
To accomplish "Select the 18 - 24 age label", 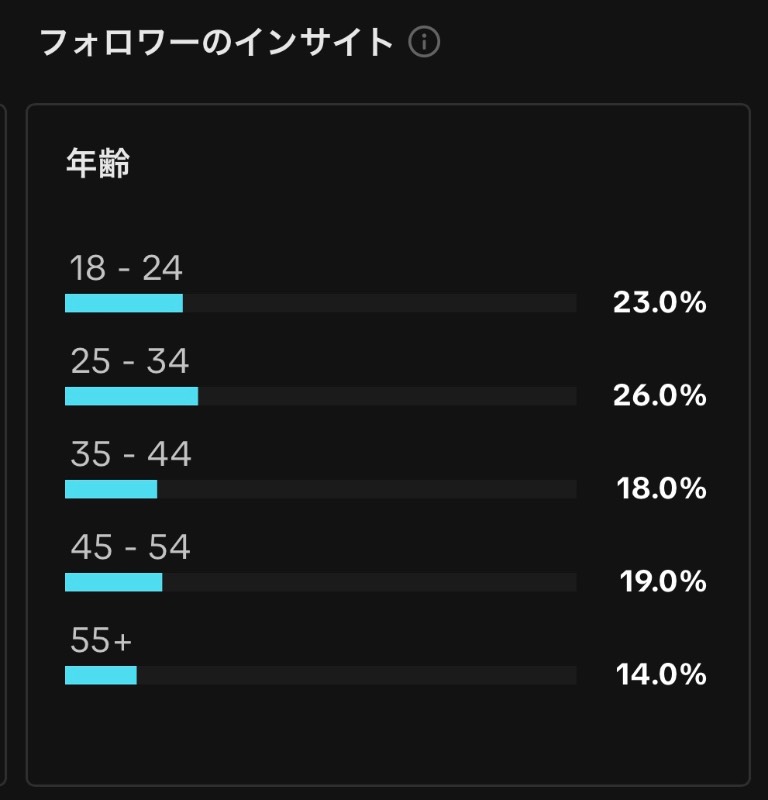I will pyautogui.click(x=126, y=267).
